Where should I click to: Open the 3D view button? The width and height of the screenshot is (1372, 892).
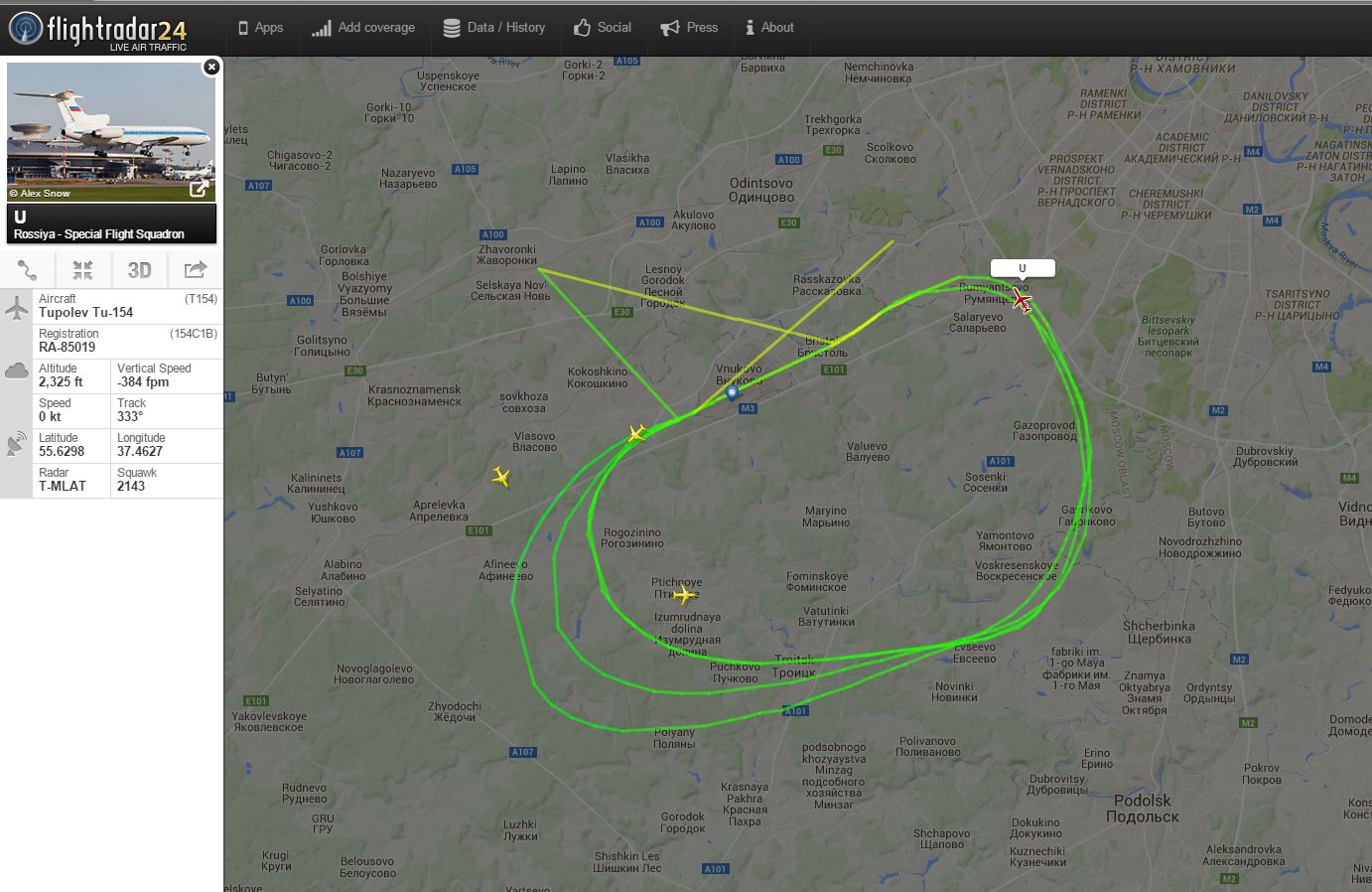tap(139, 269)
